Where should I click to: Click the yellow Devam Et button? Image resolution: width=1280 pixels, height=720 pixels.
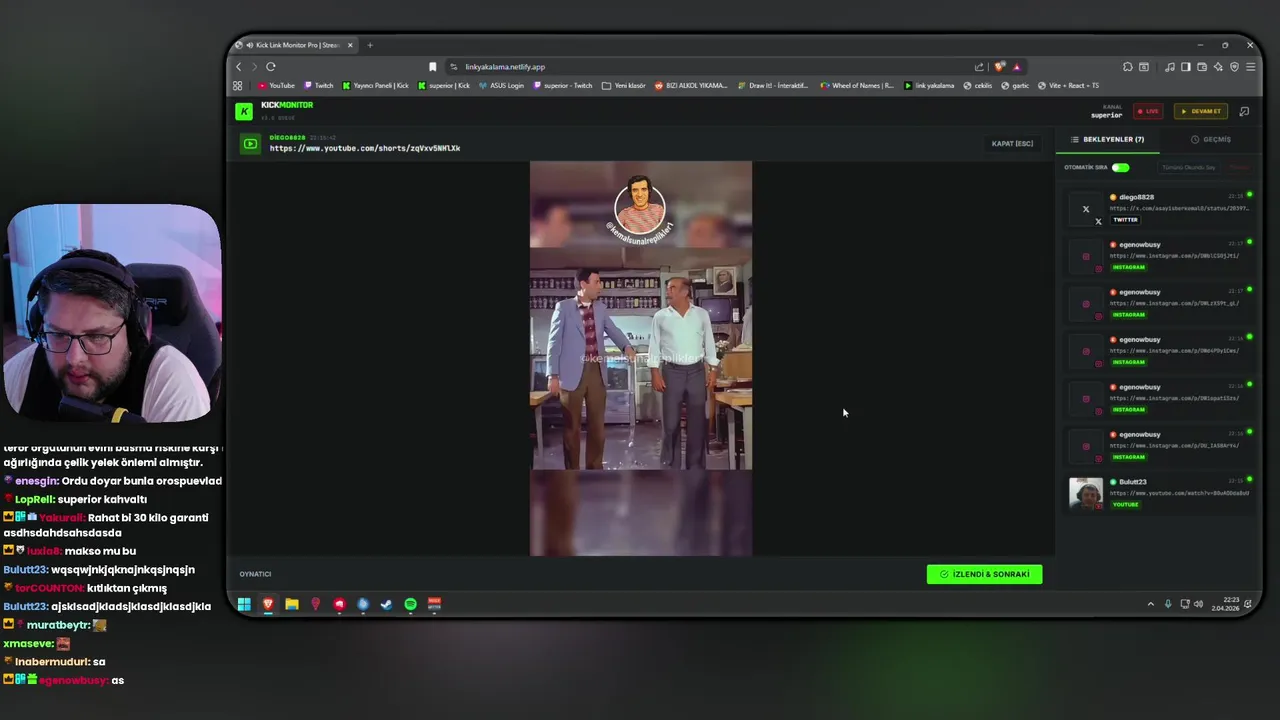pos(1201,111)
